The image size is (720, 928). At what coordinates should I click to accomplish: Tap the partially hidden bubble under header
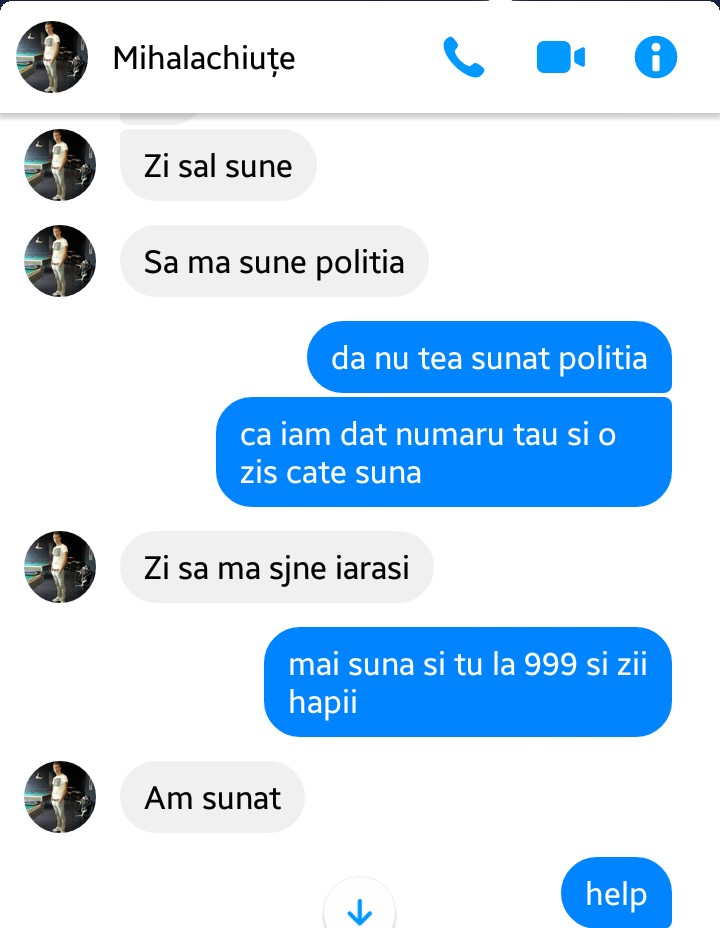(160, 118)
